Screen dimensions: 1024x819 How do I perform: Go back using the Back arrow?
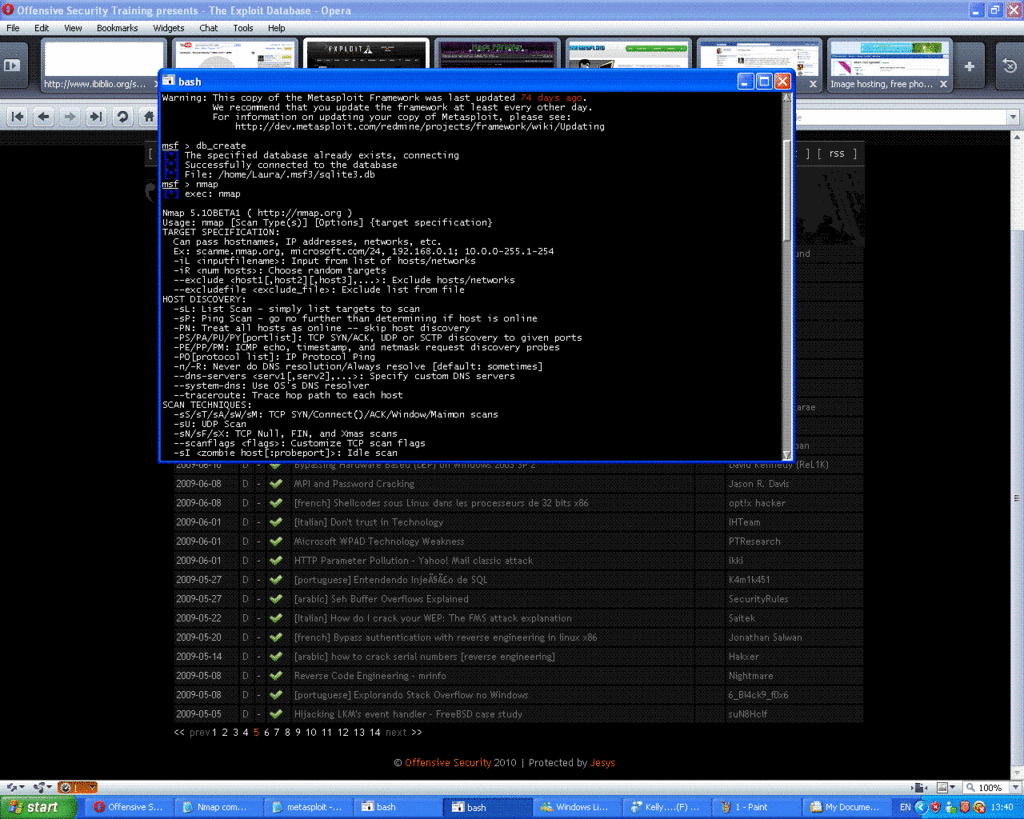pyautogui.click(x=44, y=117)
